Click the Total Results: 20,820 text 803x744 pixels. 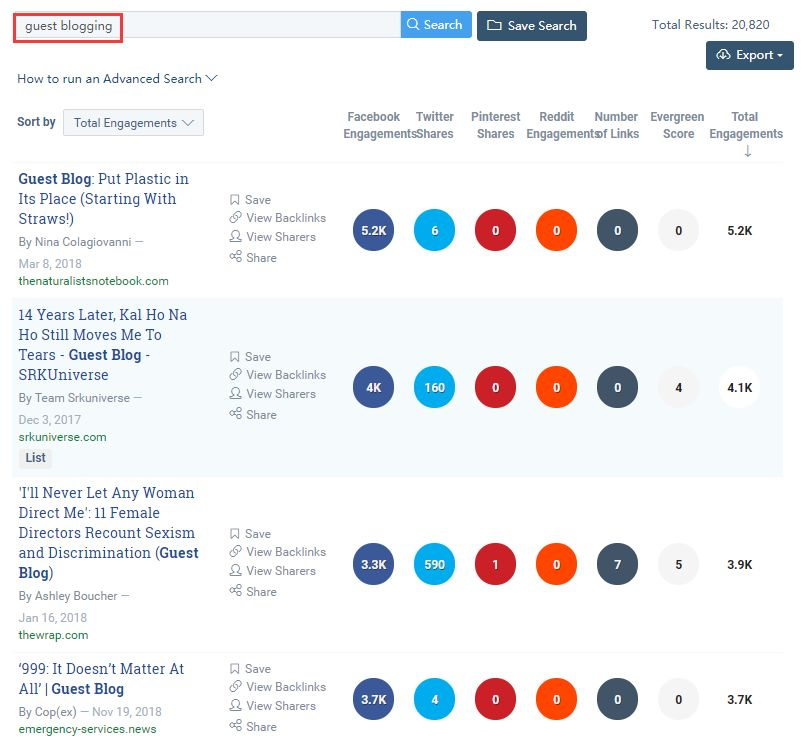711,25
